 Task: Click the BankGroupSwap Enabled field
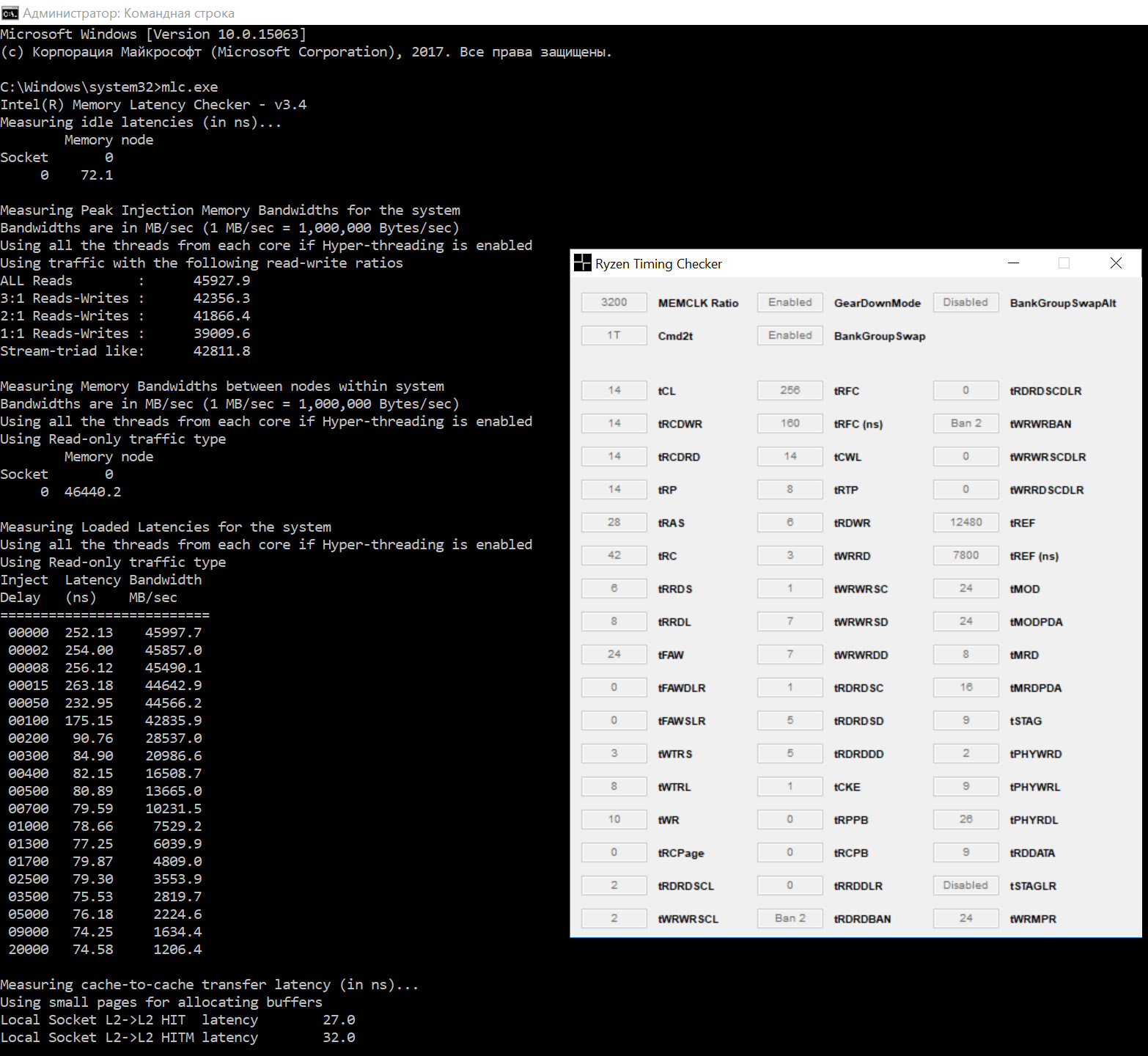coord(790,335)
